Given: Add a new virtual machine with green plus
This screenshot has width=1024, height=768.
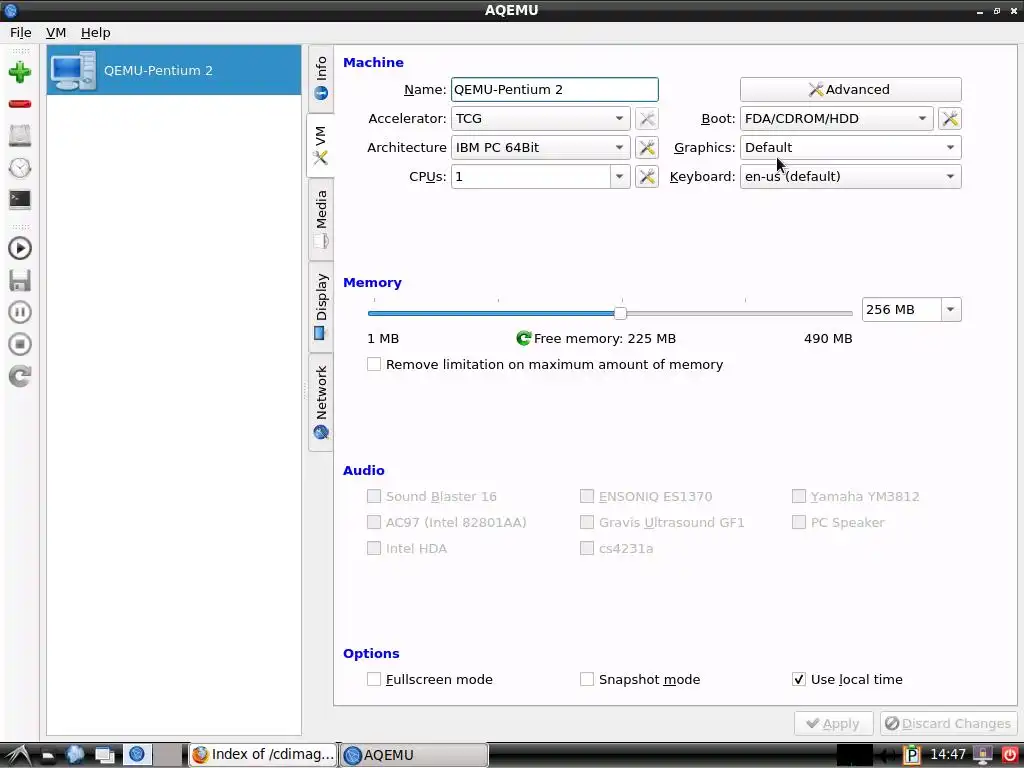Looking at the screenshot, I should click(x=20, y=72).
